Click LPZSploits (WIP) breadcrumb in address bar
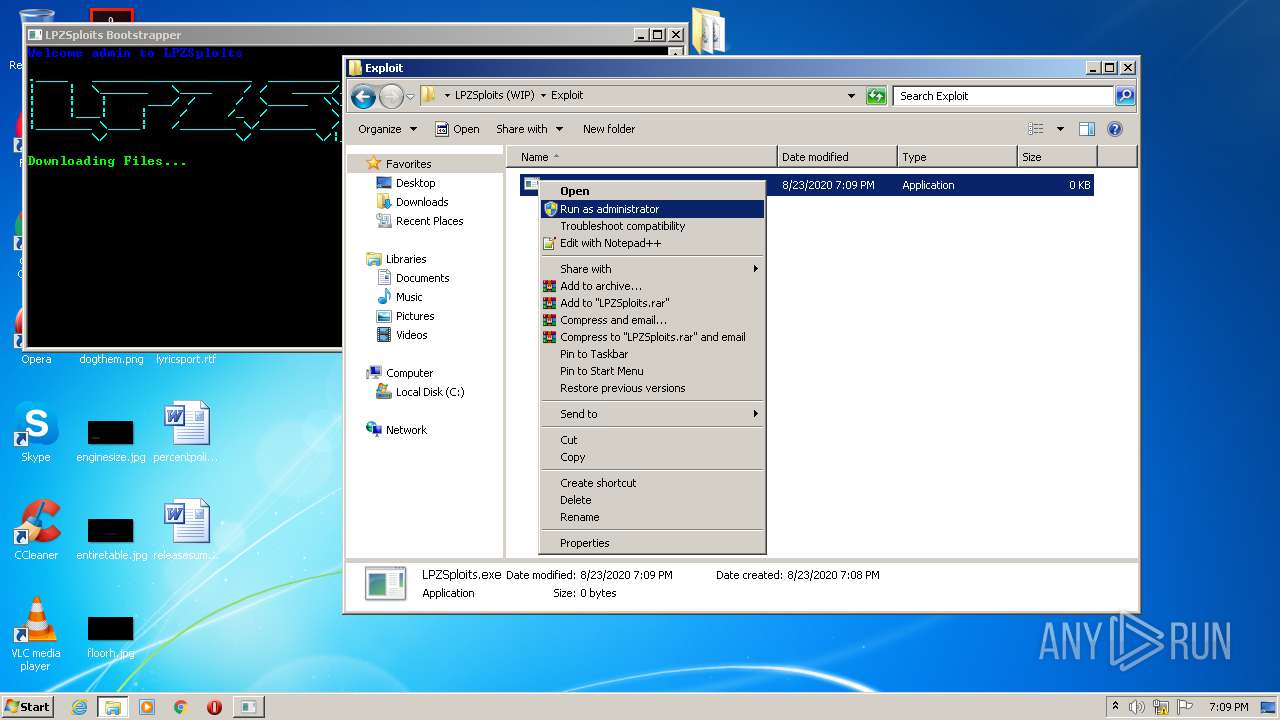Image resolution: width=1280 pixels, height=720 pixels. pos(495,96)
